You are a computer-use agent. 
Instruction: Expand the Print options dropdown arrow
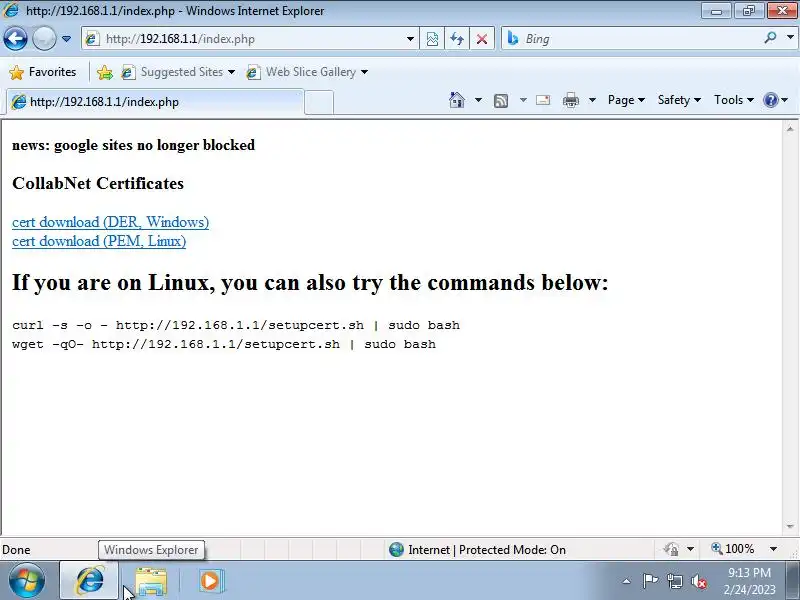592,100
